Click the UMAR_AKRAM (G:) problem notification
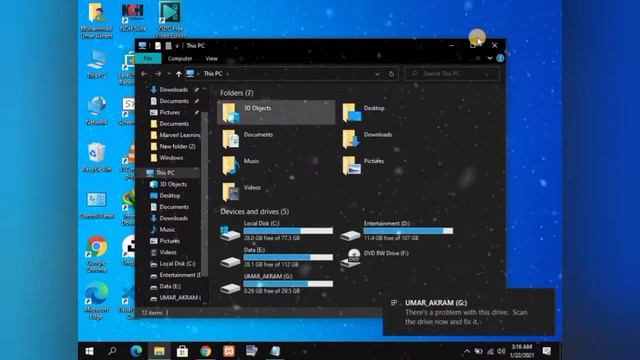 click(x=469, y=312)
